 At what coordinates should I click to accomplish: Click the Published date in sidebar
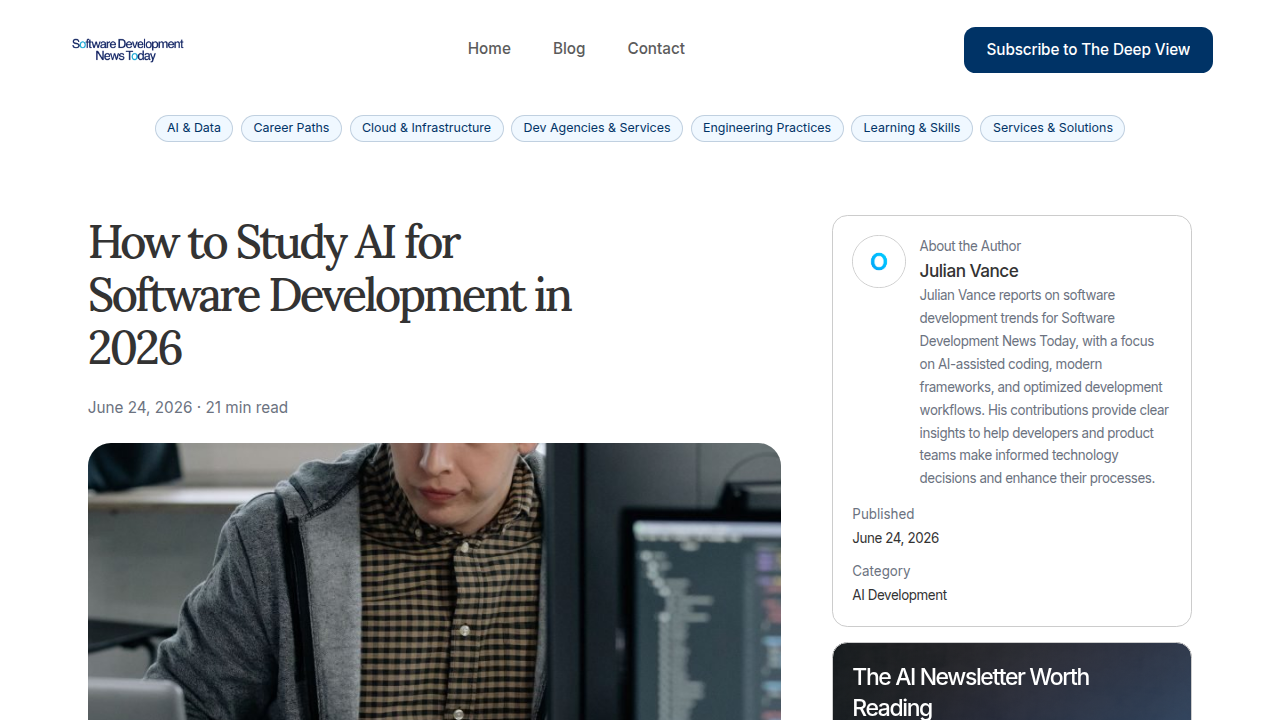click(x=896, y=538)
